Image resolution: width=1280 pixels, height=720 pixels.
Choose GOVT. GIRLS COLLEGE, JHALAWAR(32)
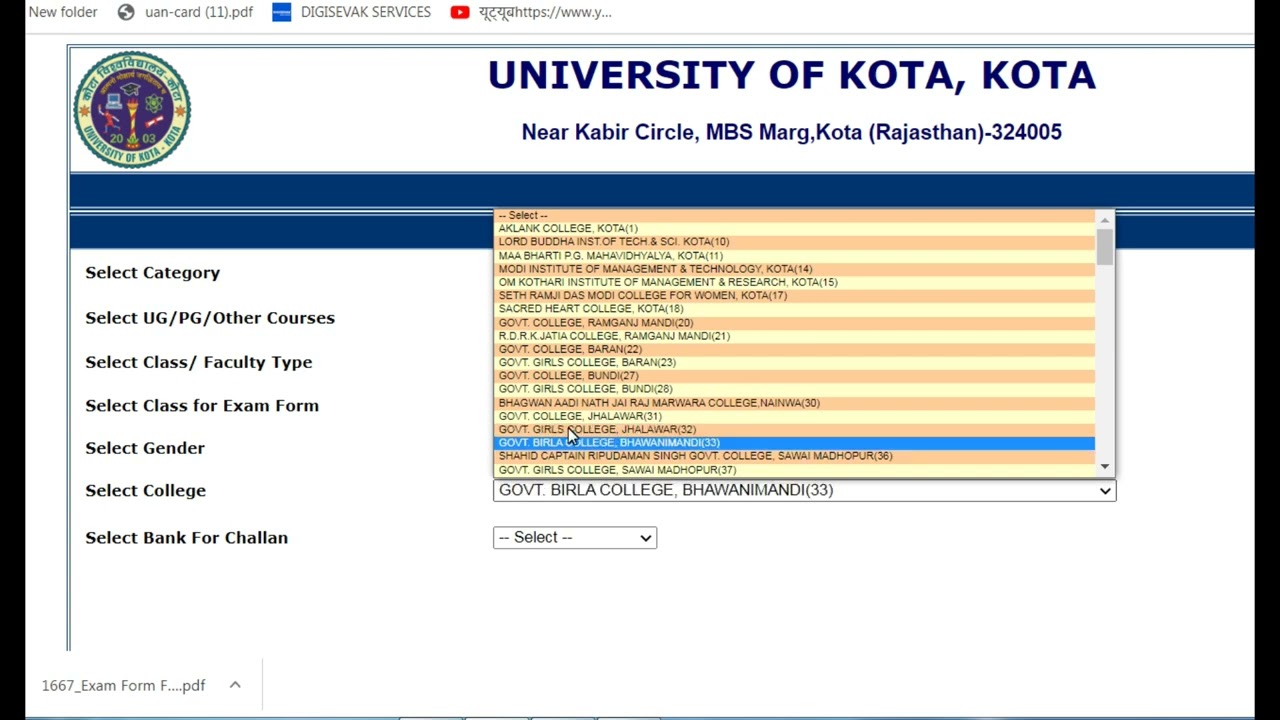pyautogui.click(x=795, y=429)
